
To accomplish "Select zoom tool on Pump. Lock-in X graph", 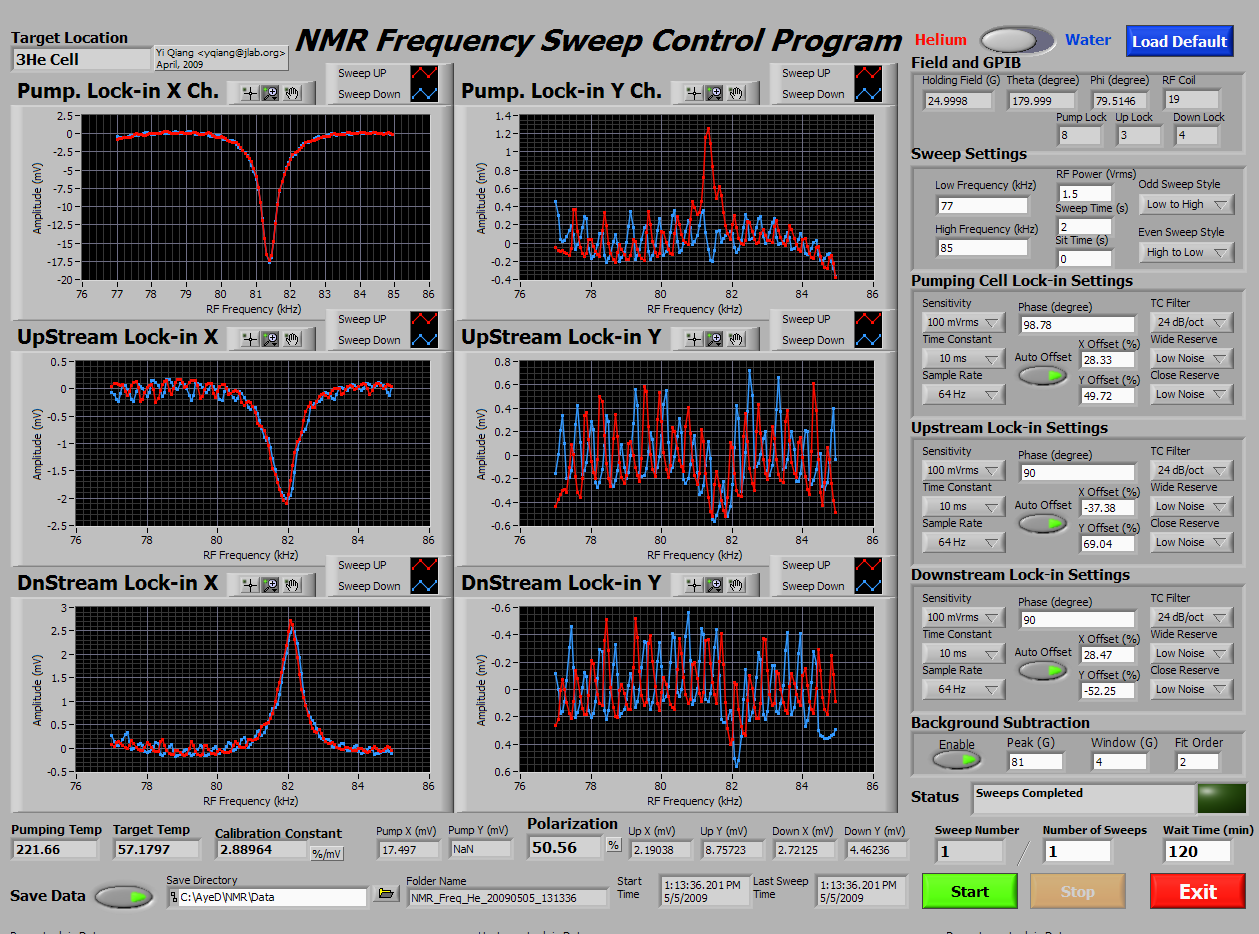I will [x=270, y=93].
